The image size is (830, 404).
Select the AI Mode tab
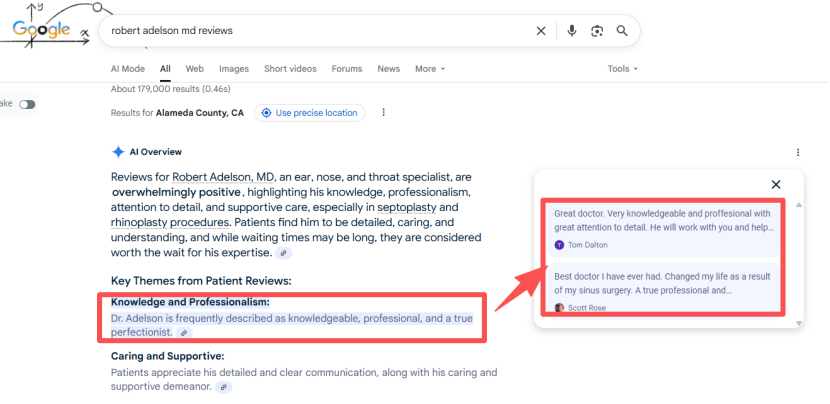coord(127,69)
